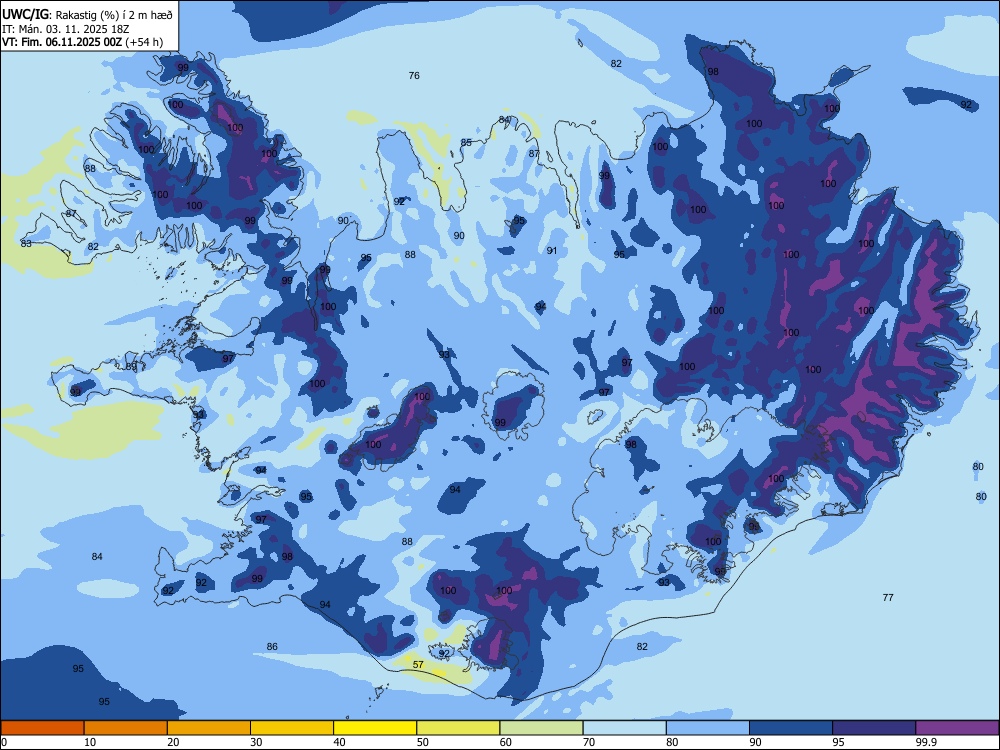Click the 90–95 dark blue legend swatch
Screen dimensions: 1000x750
[791, 728]
